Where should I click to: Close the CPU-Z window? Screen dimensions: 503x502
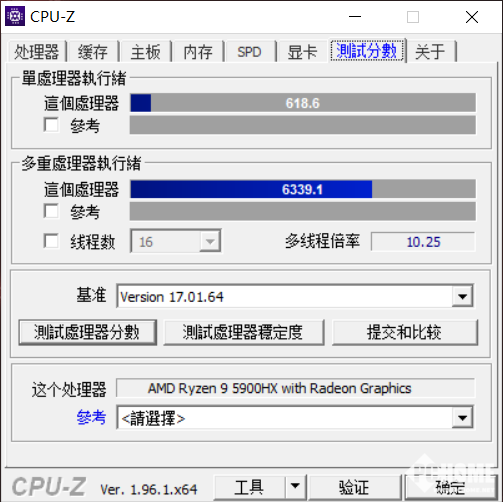(x=472, y=17)
